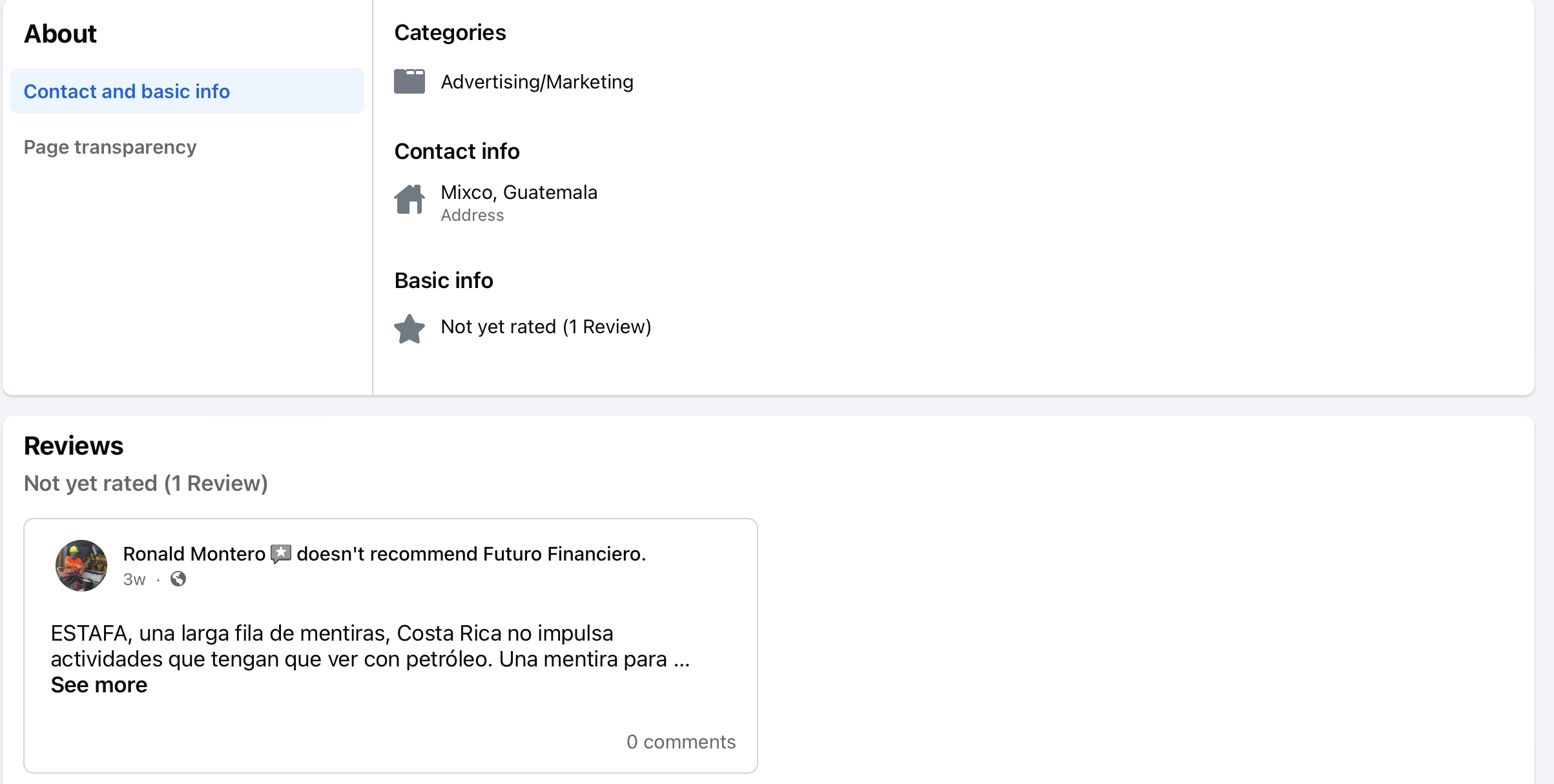This screenshot has width=1554, height=784.
Task: Click the house address icon
Action: 409,199
